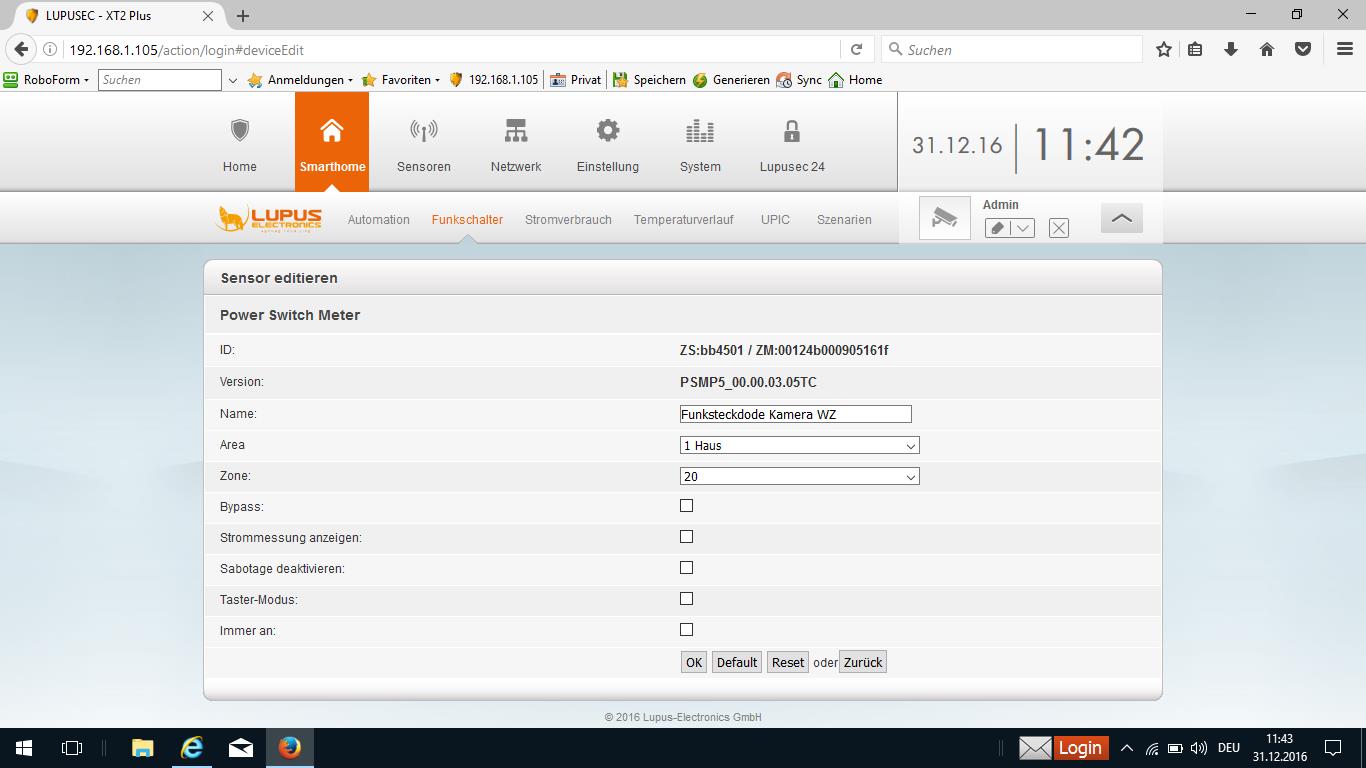Open the System equalizer icon

pyautogui.click(x=700, y=131)
